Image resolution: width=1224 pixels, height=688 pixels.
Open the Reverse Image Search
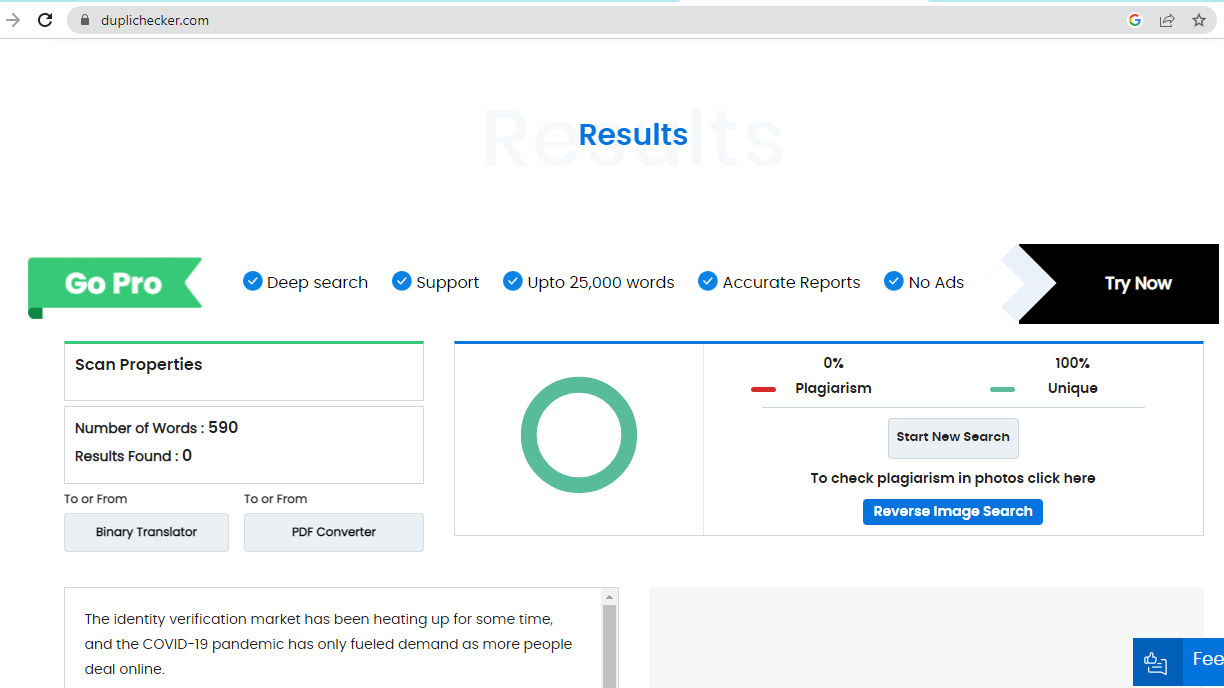click(953, 512)
